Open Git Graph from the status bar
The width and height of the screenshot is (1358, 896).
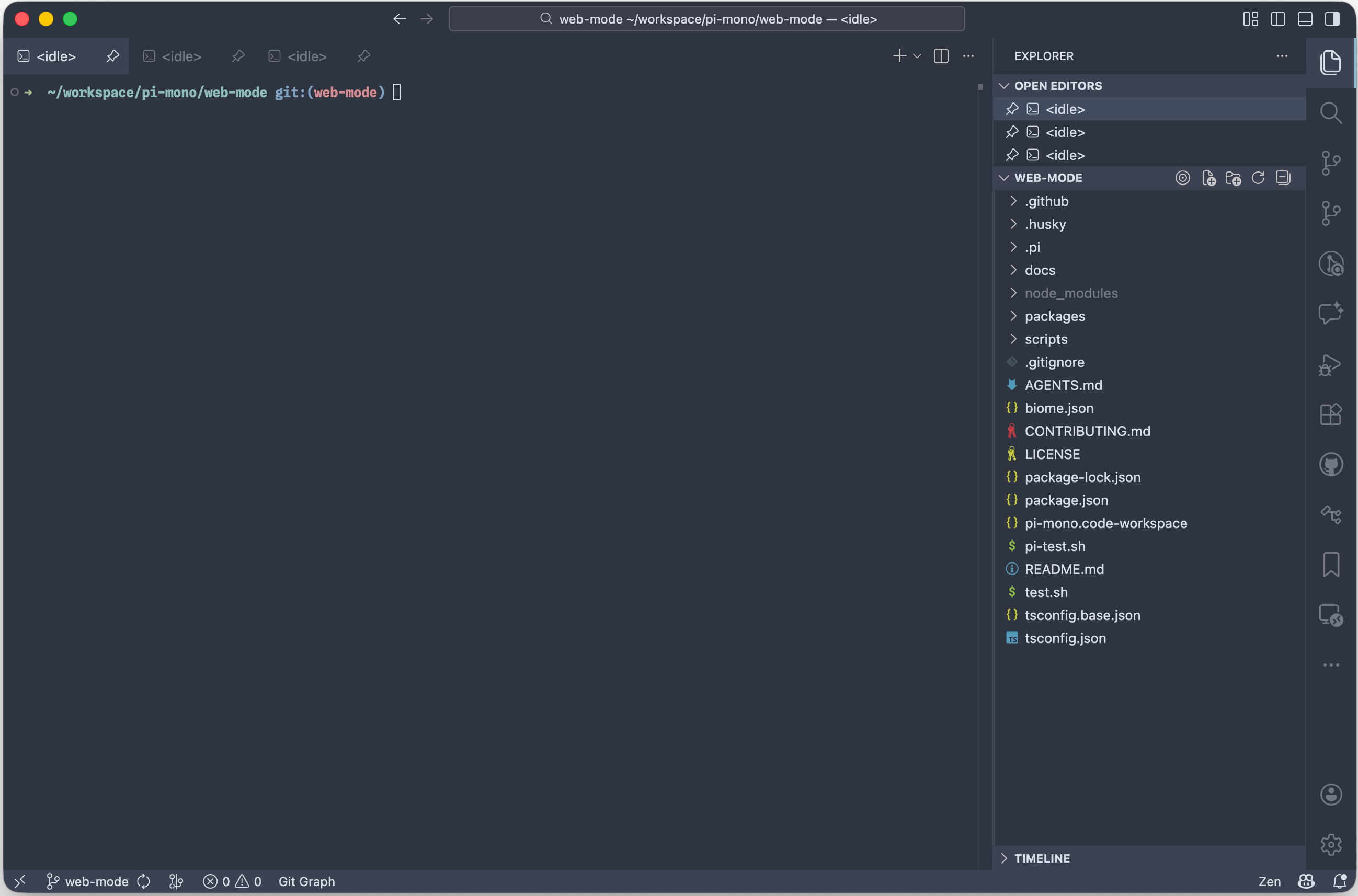click(x=306, y=881)
